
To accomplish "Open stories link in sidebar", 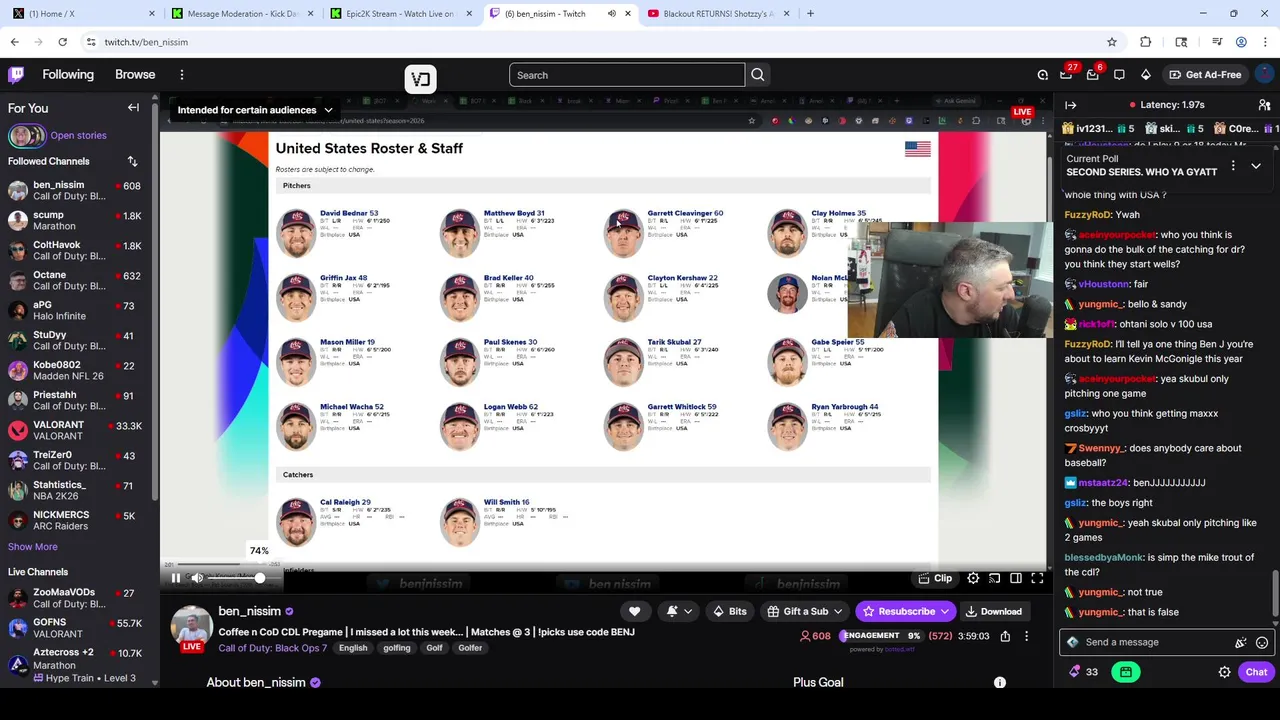I will 78,135.
